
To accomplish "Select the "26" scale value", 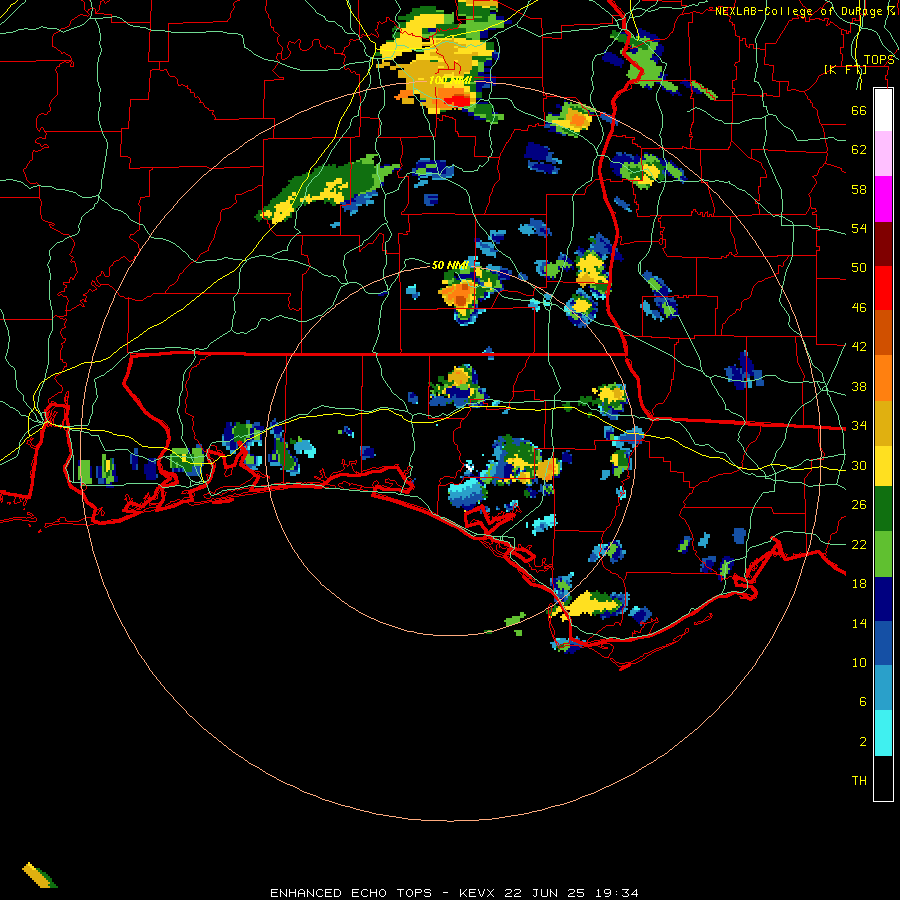I will [x=859, y=505].
